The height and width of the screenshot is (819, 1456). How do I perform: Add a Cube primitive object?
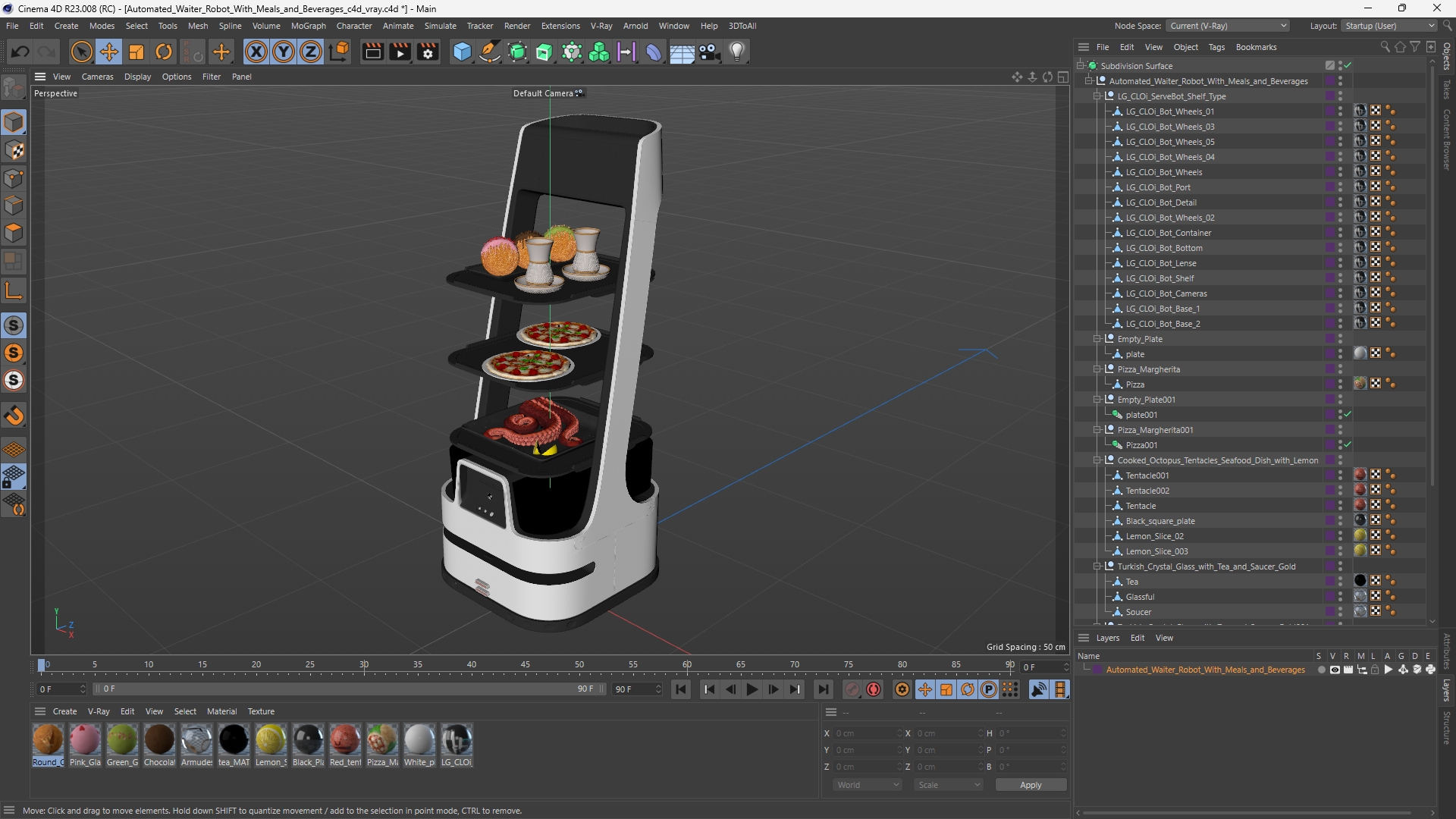462,52
